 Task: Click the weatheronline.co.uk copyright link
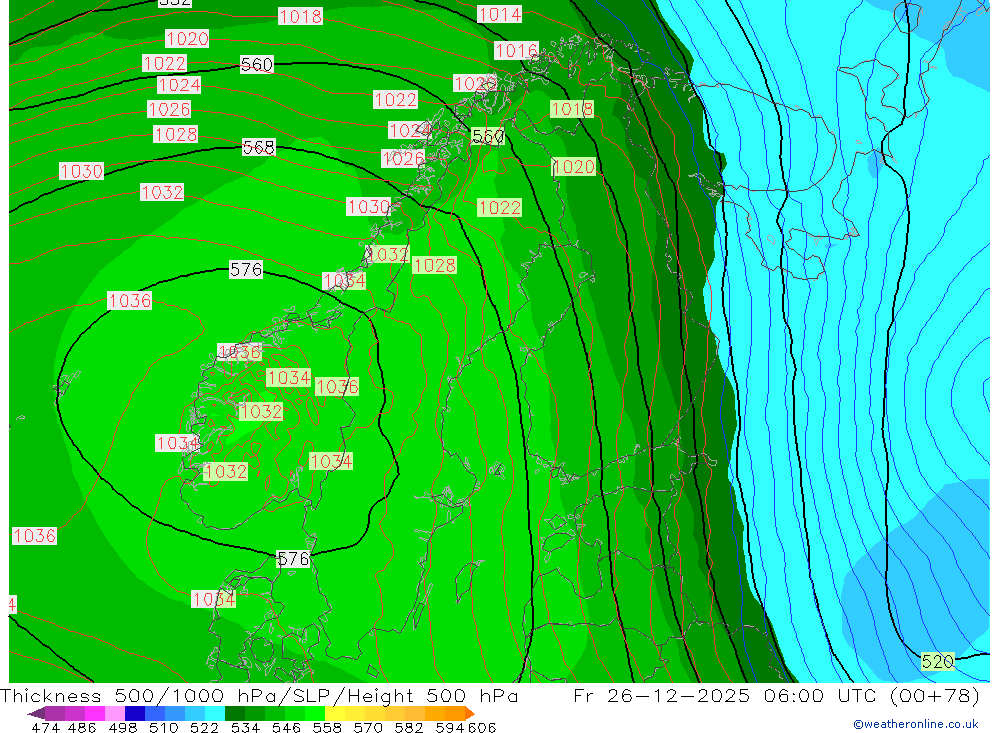[x=915, y=724]
